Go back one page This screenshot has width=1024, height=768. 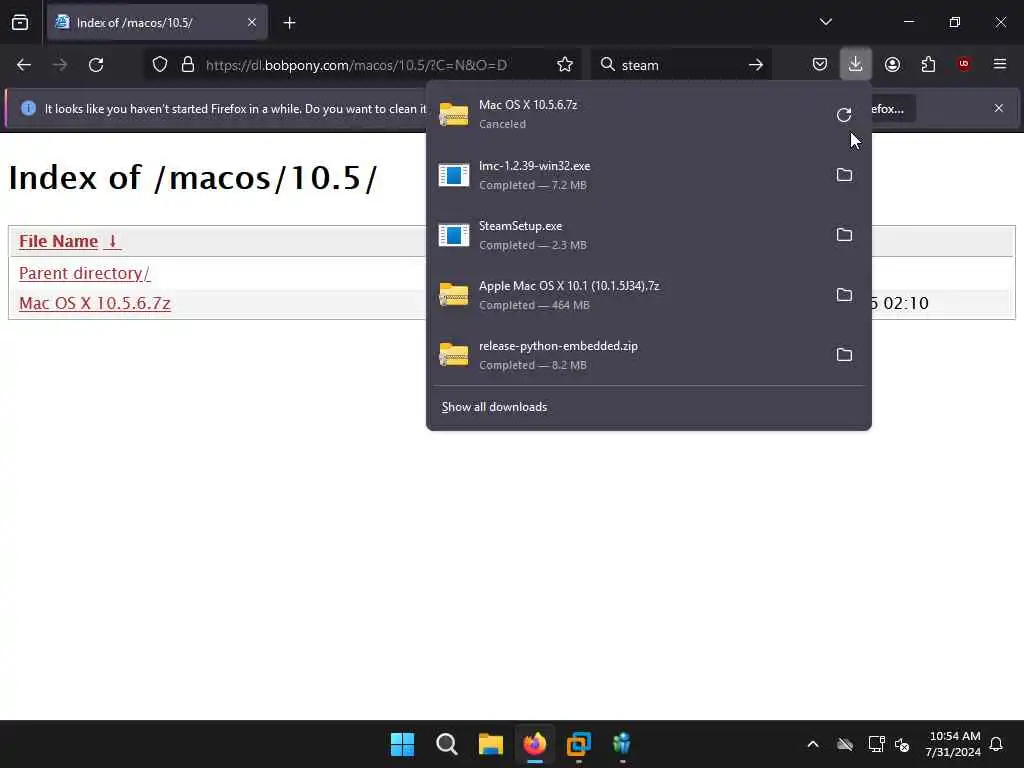tap(24, 65)
